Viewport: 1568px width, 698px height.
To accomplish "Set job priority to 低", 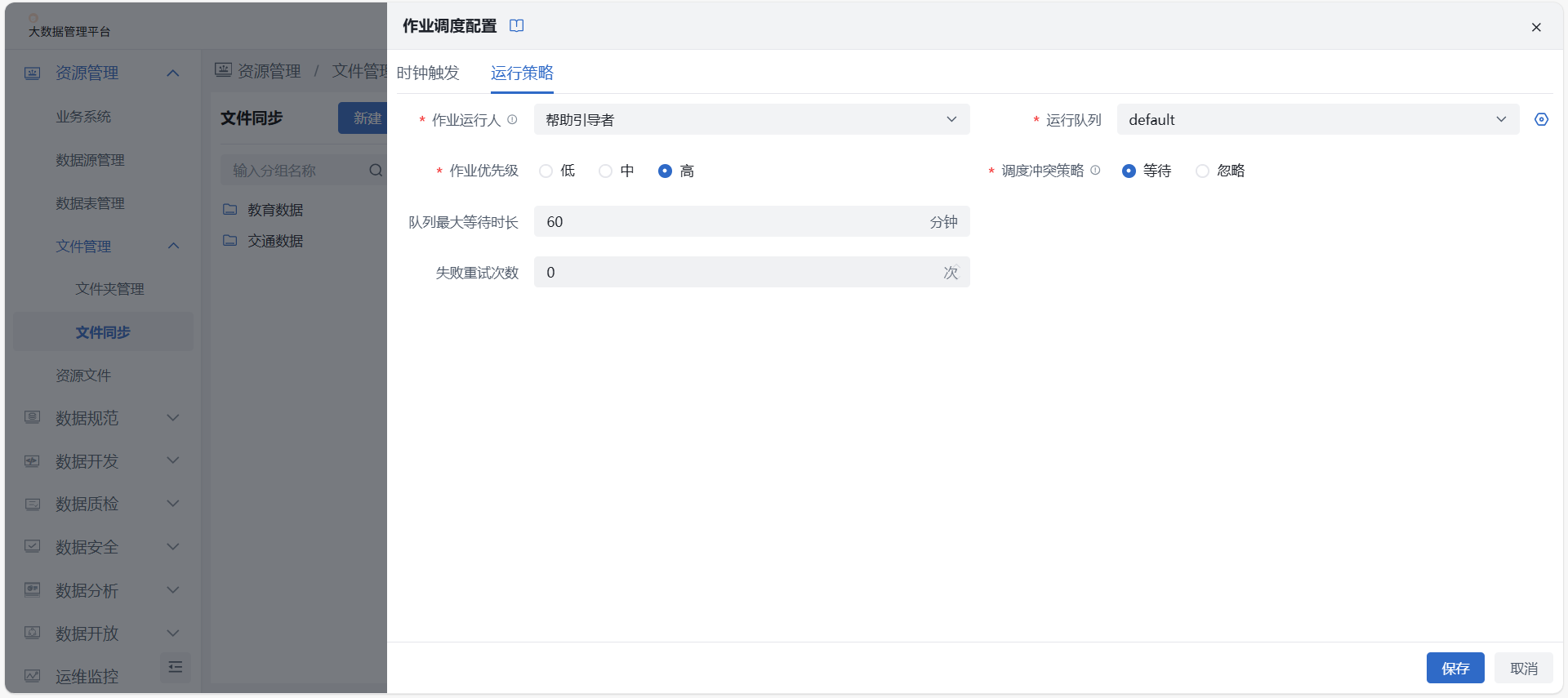I will 546,171.
